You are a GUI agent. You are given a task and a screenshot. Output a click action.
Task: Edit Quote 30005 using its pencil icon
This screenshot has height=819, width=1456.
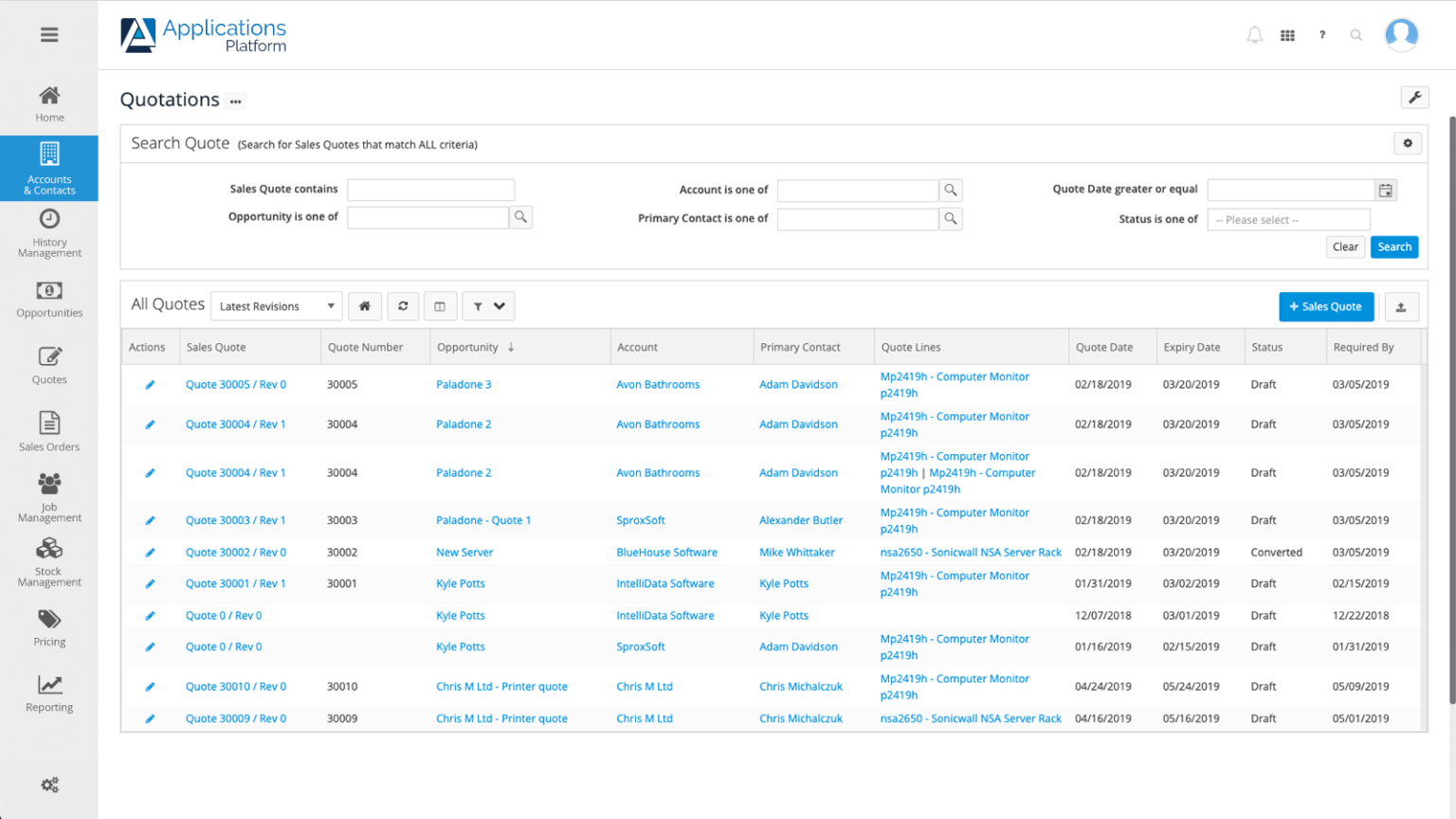tap(150, 384)
